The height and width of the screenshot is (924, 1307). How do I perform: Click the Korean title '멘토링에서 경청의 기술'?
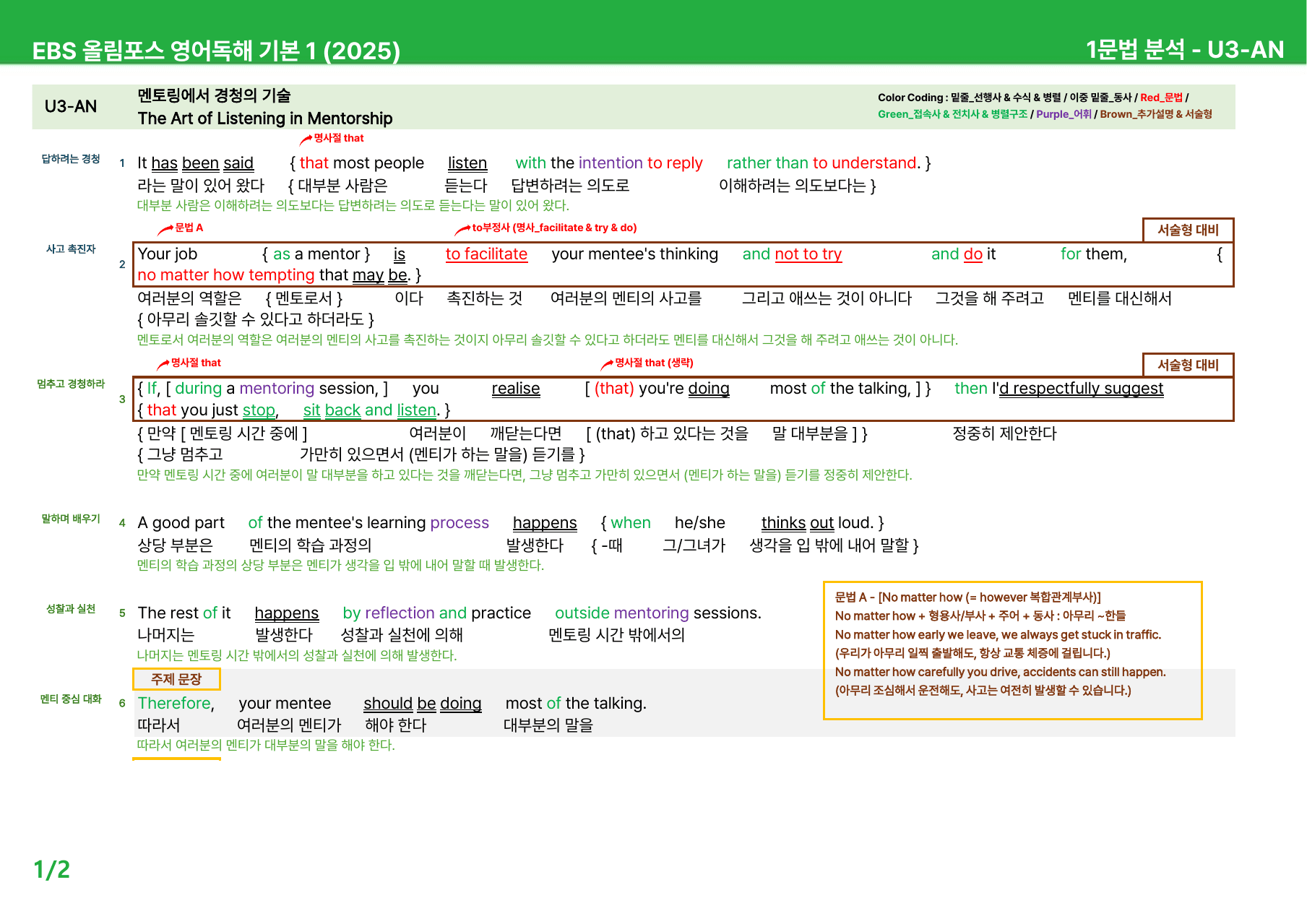(214, 95)
